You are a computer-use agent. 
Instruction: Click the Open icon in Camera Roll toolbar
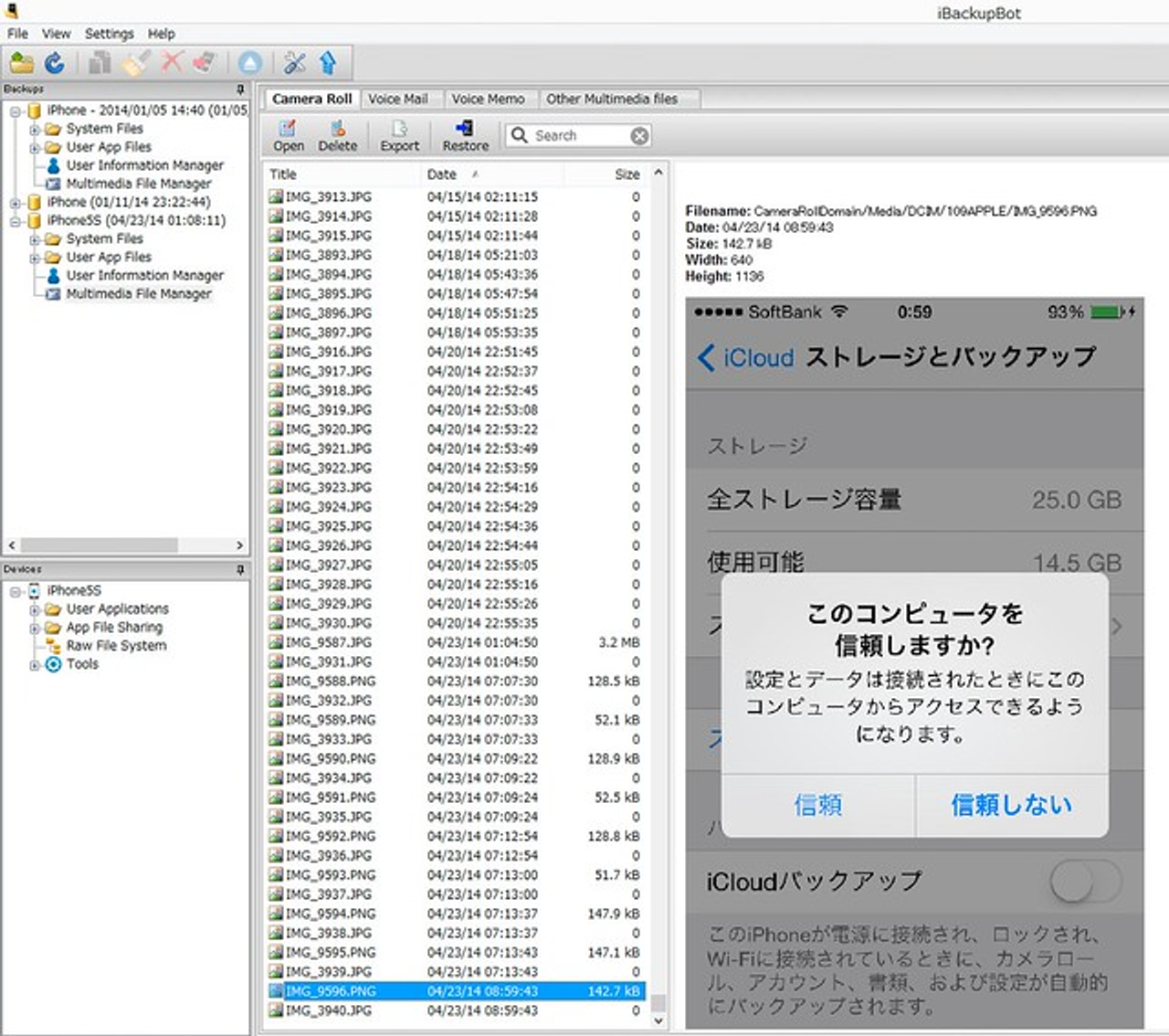[288, 135]
